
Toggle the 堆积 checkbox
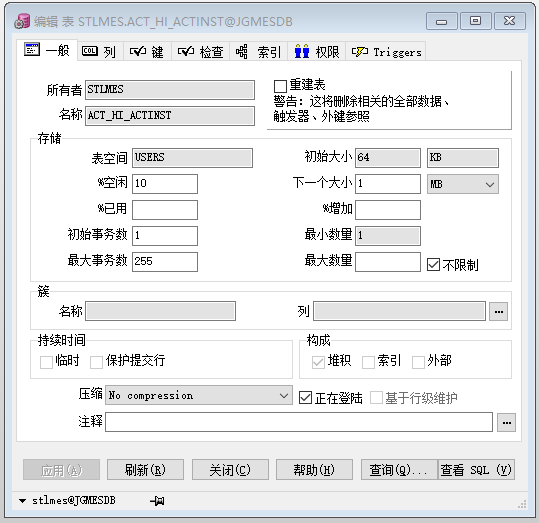click(318, 362)
